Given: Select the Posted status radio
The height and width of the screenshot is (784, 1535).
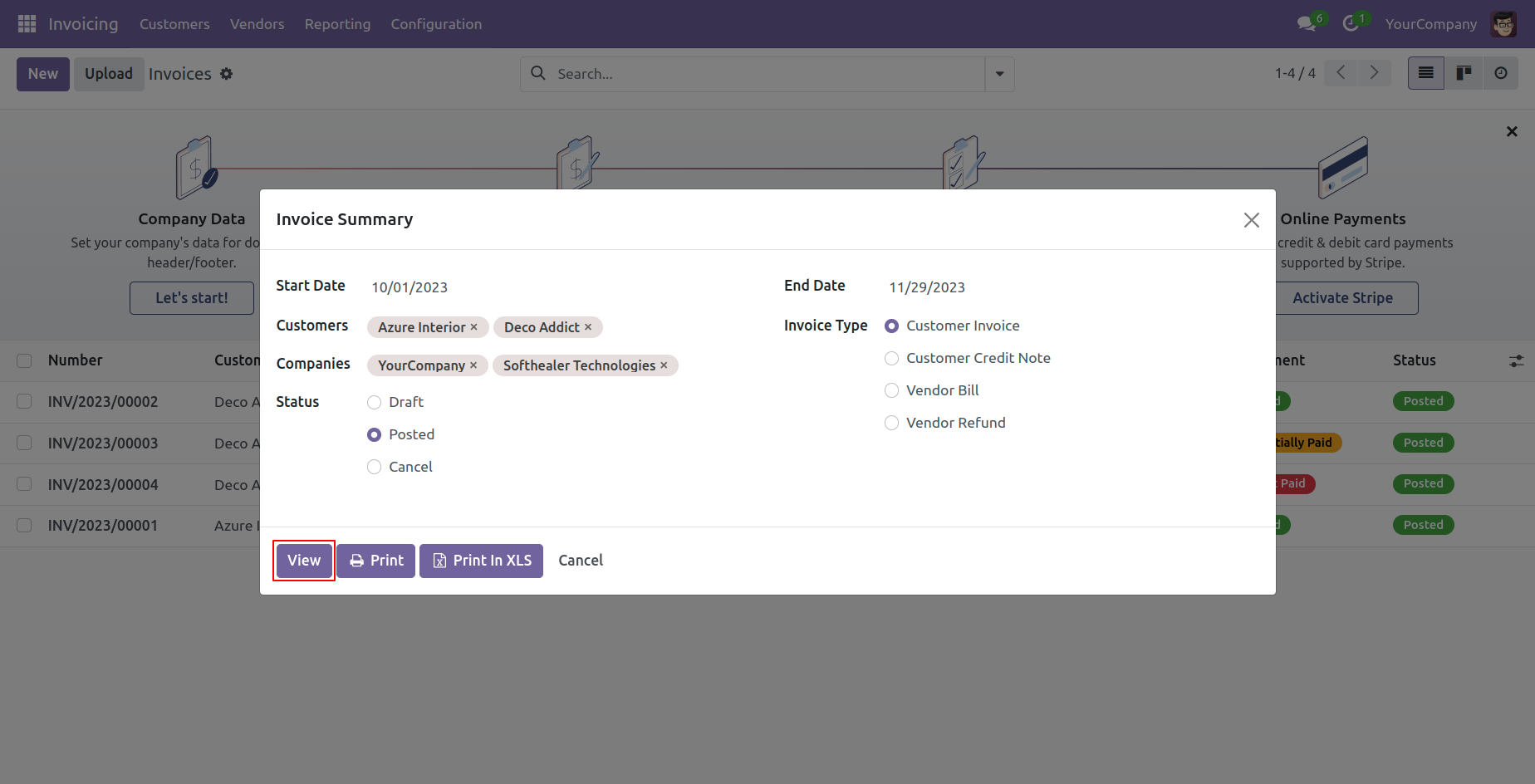Looking at the screenshot, I should pyautogui.click(x=374, y=434).
